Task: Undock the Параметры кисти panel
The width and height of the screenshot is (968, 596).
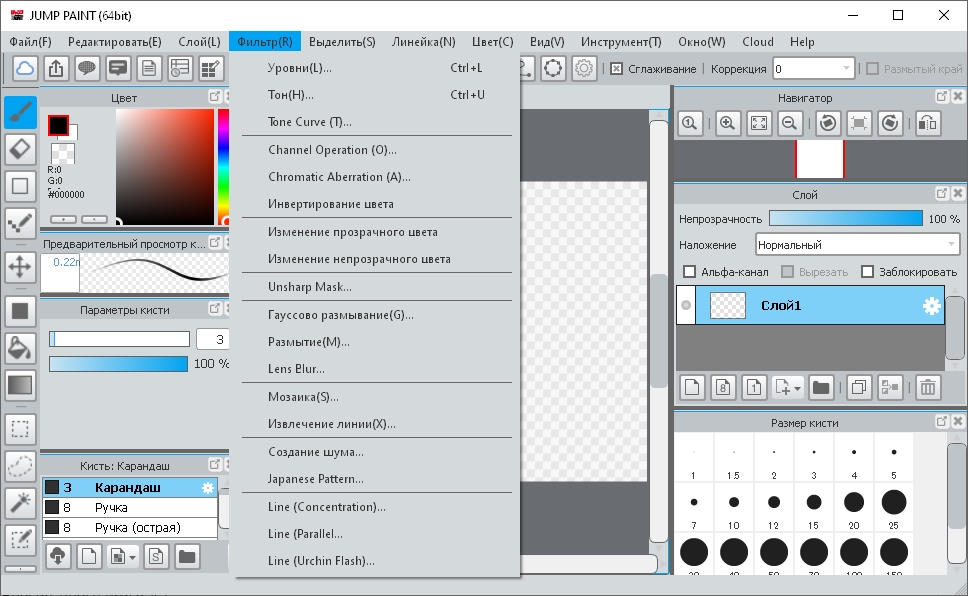Action: (x=214, y=308)
